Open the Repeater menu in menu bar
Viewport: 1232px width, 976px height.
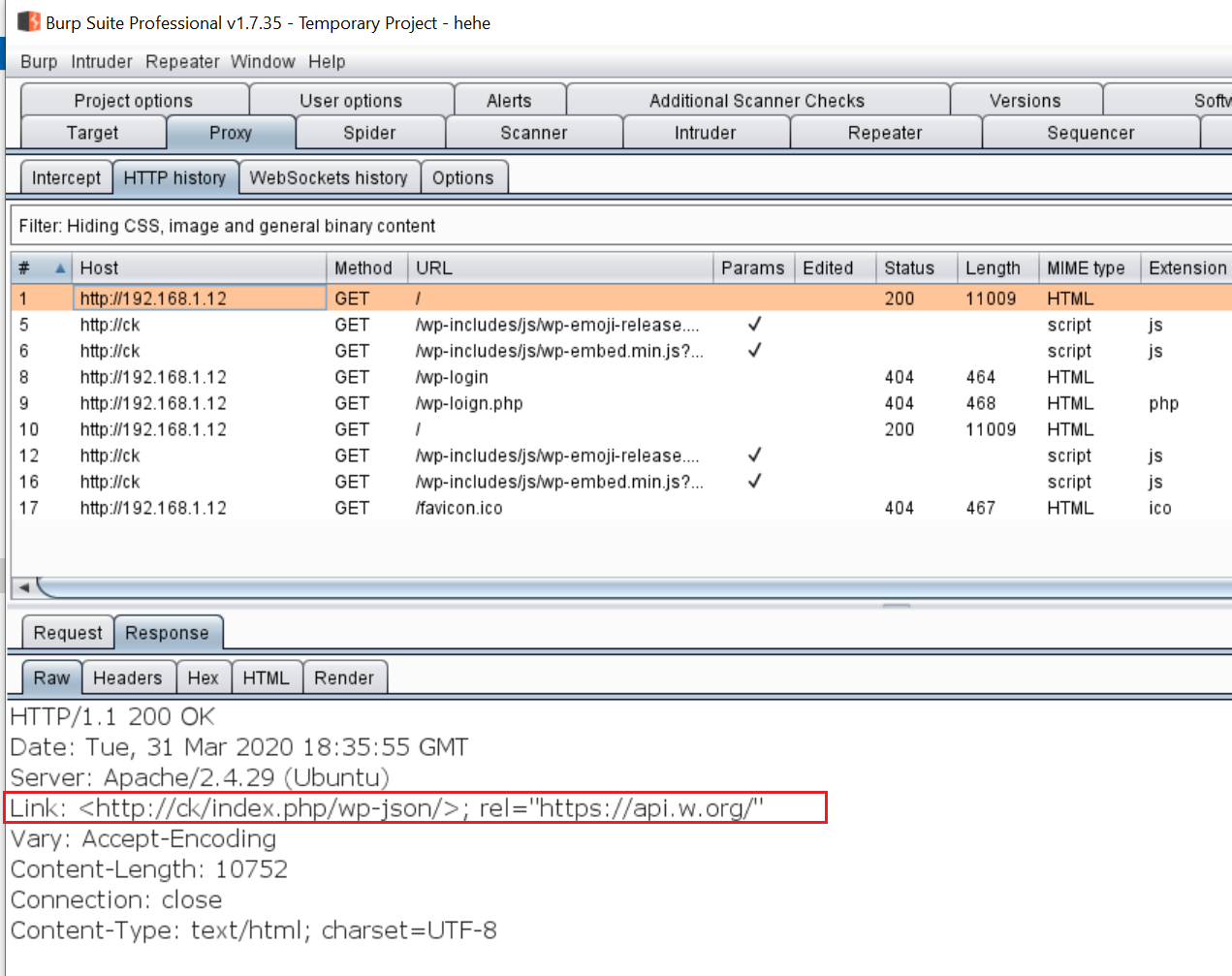(182, 62)
